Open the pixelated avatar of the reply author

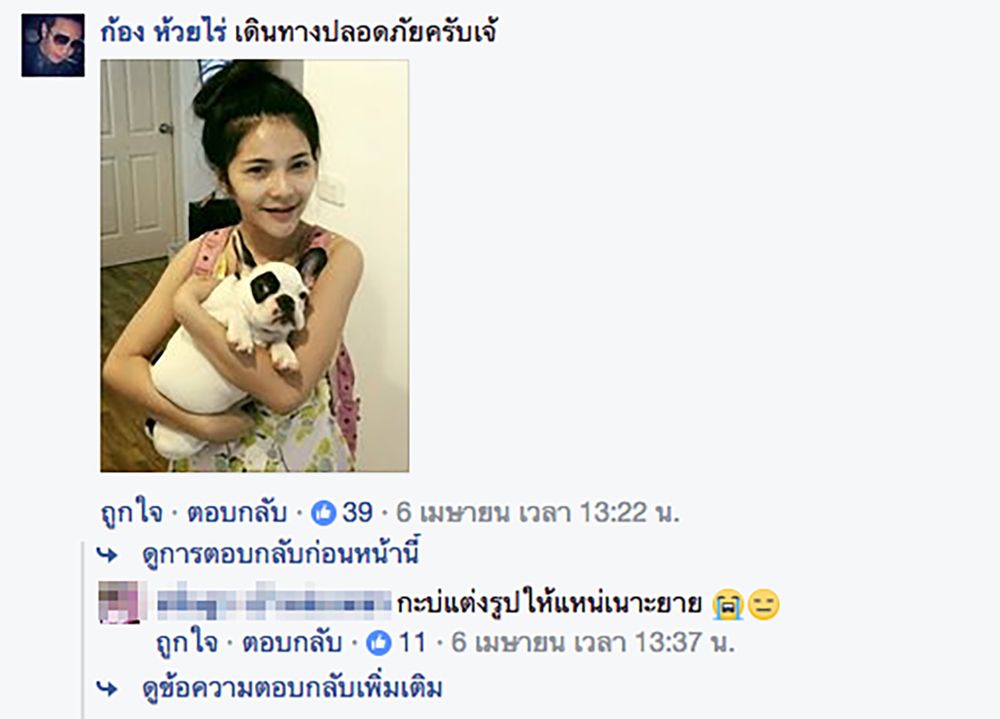(x=119, y=602)
